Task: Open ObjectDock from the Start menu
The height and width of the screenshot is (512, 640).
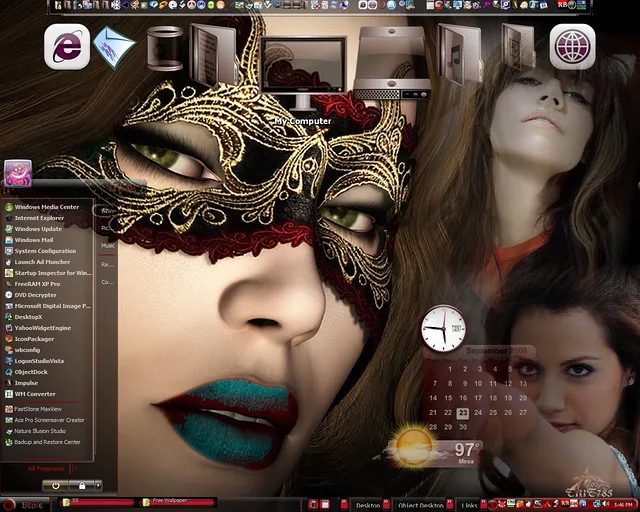Action: click(31, 371)
